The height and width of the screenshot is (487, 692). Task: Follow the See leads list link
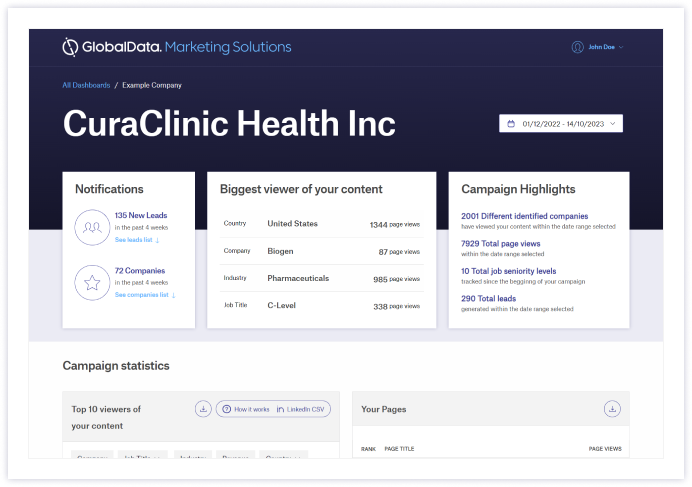[137, 240]
